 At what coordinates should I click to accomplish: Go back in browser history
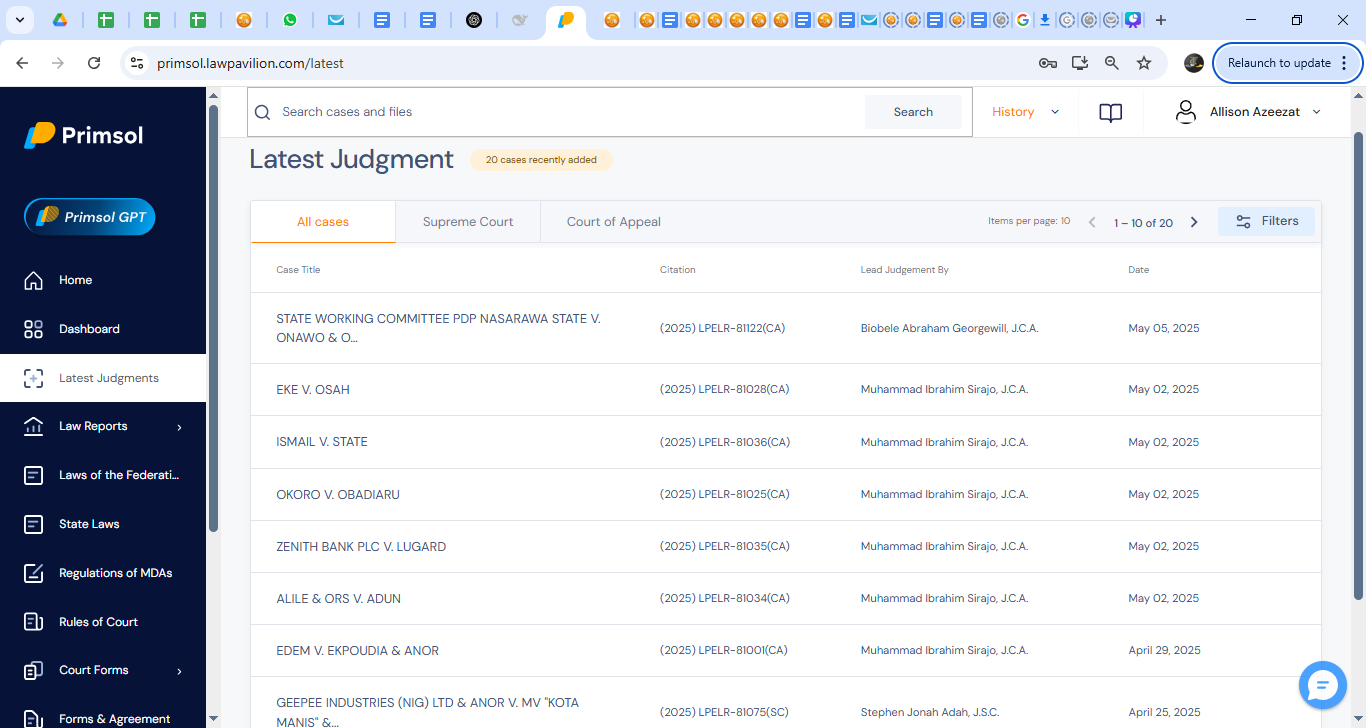(22, 63)
